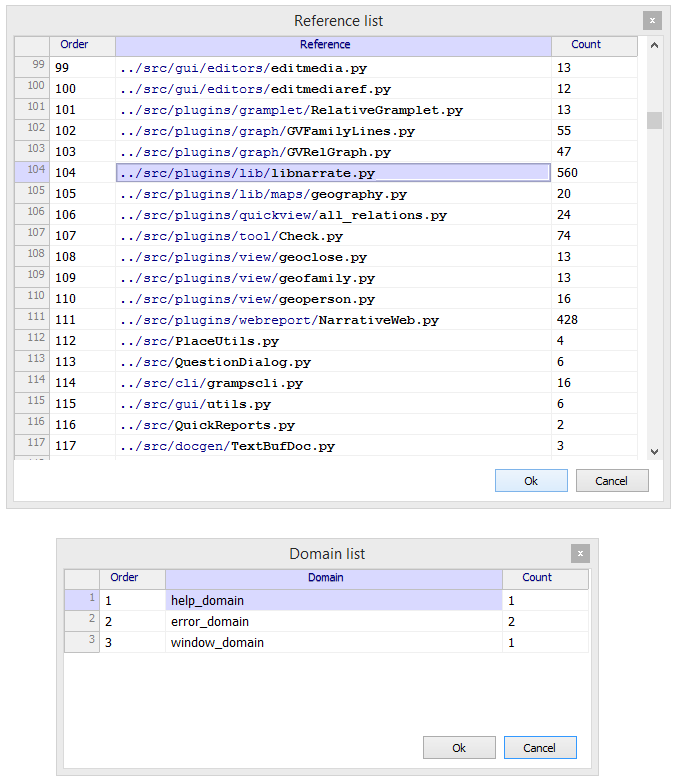Click Cancel in the Reference list dialog

[x=612, y=481]
